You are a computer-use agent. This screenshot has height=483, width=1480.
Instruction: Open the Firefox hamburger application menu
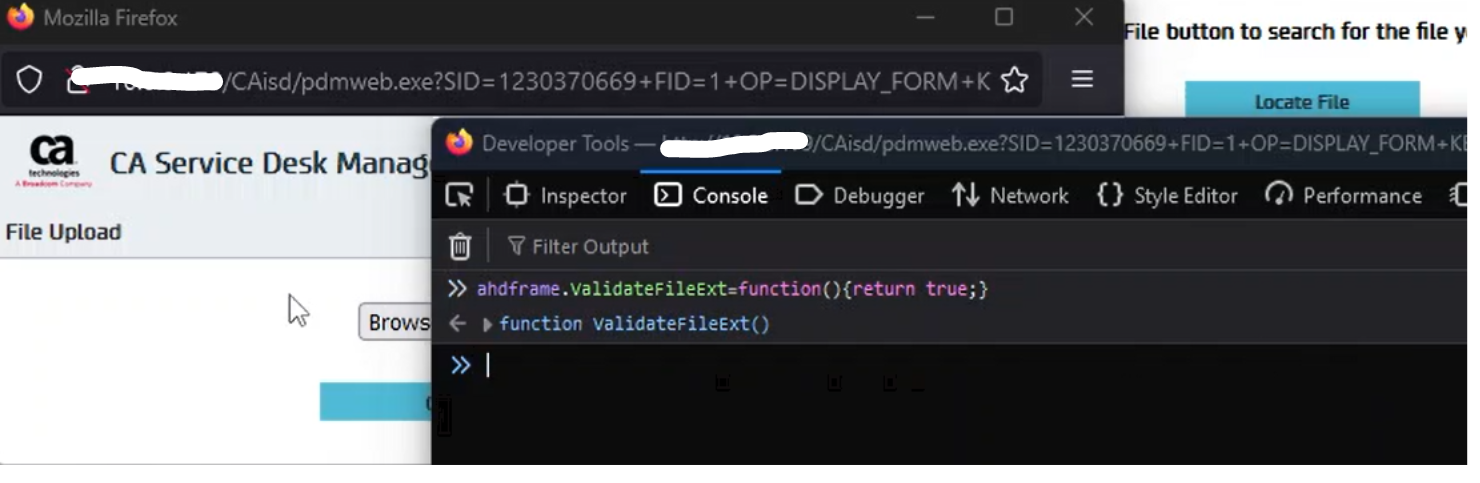coord(1082,79)
